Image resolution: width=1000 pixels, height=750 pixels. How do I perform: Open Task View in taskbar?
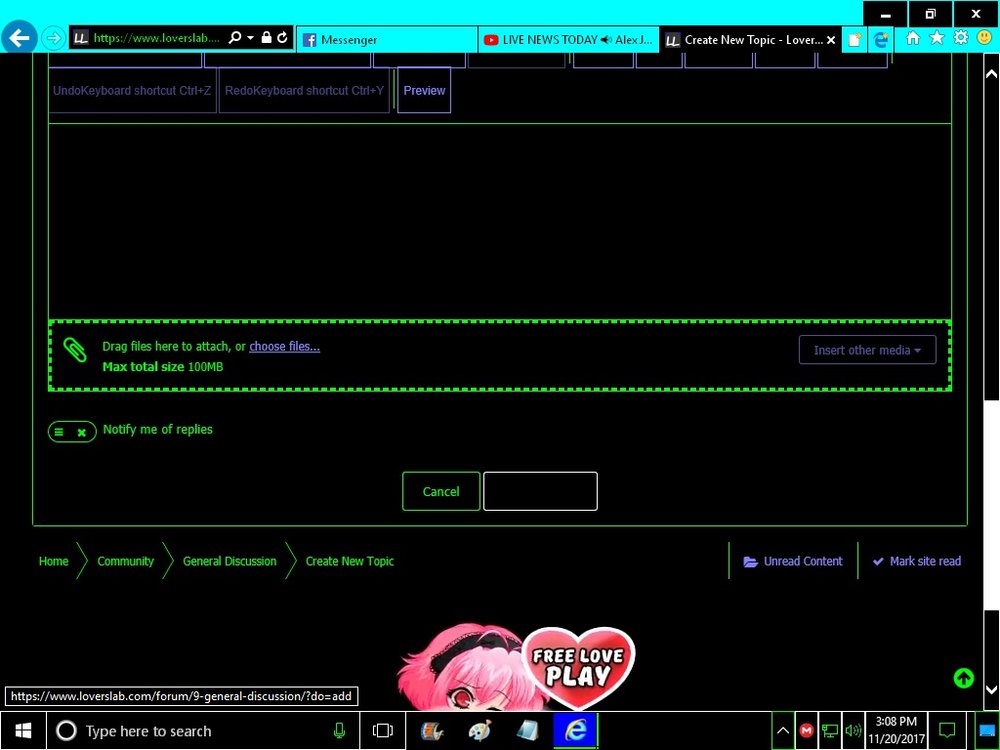click(383, 731)
